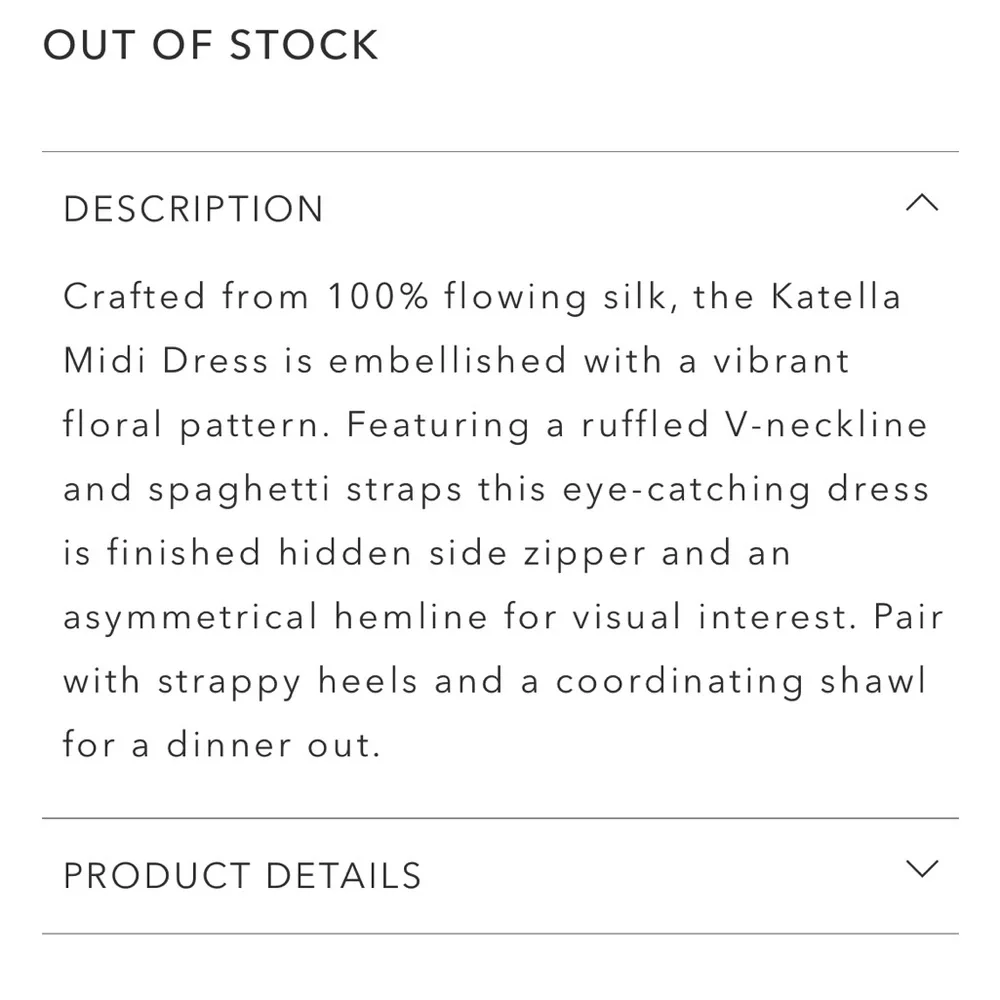Image resolution: width=1000 pixels, height=1000 pixels.
Task: Click the word "asymmetrical"
Action: click(190, 617)
